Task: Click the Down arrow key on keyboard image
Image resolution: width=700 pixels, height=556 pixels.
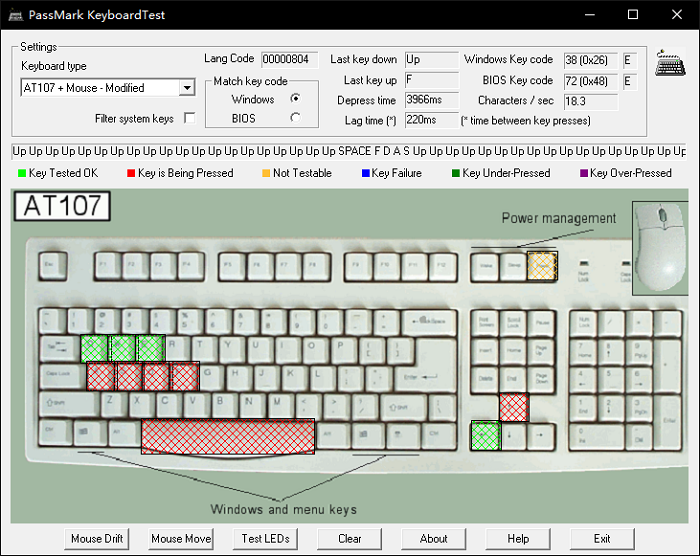Action: (x=513, y=435)
